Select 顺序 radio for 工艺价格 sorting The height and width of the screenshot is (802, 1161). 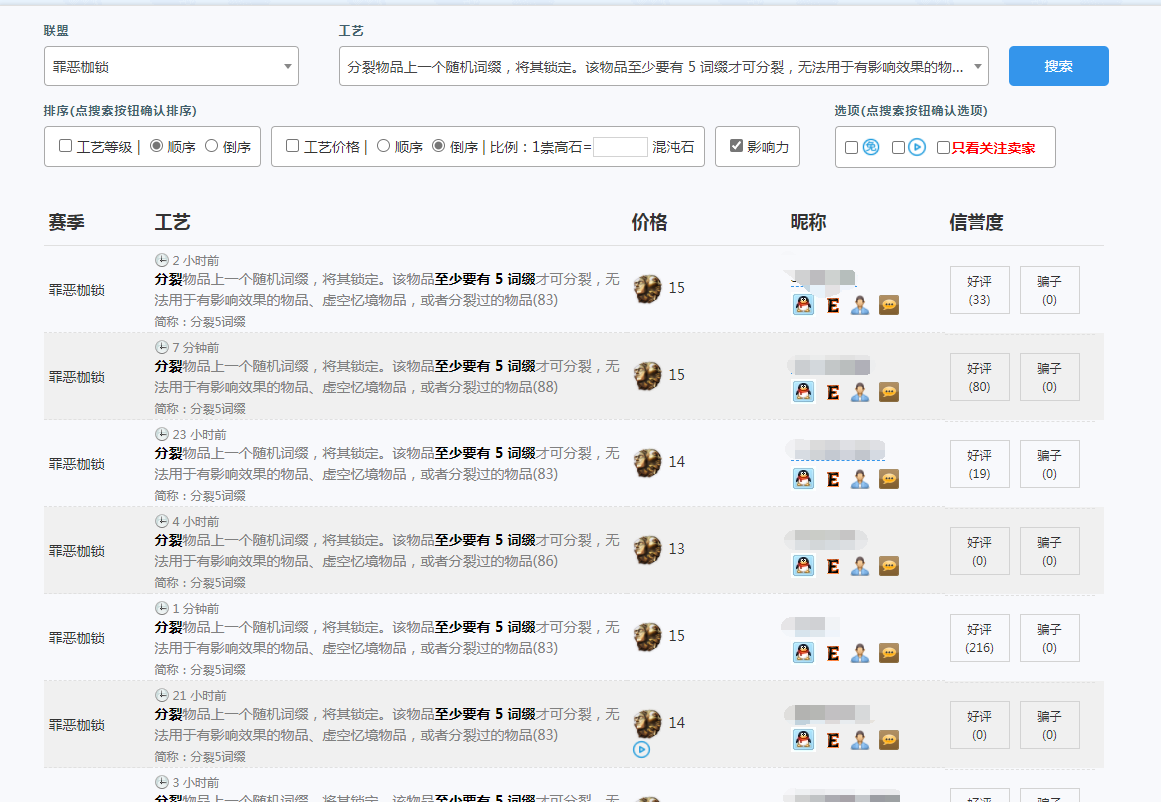[383, 146]
